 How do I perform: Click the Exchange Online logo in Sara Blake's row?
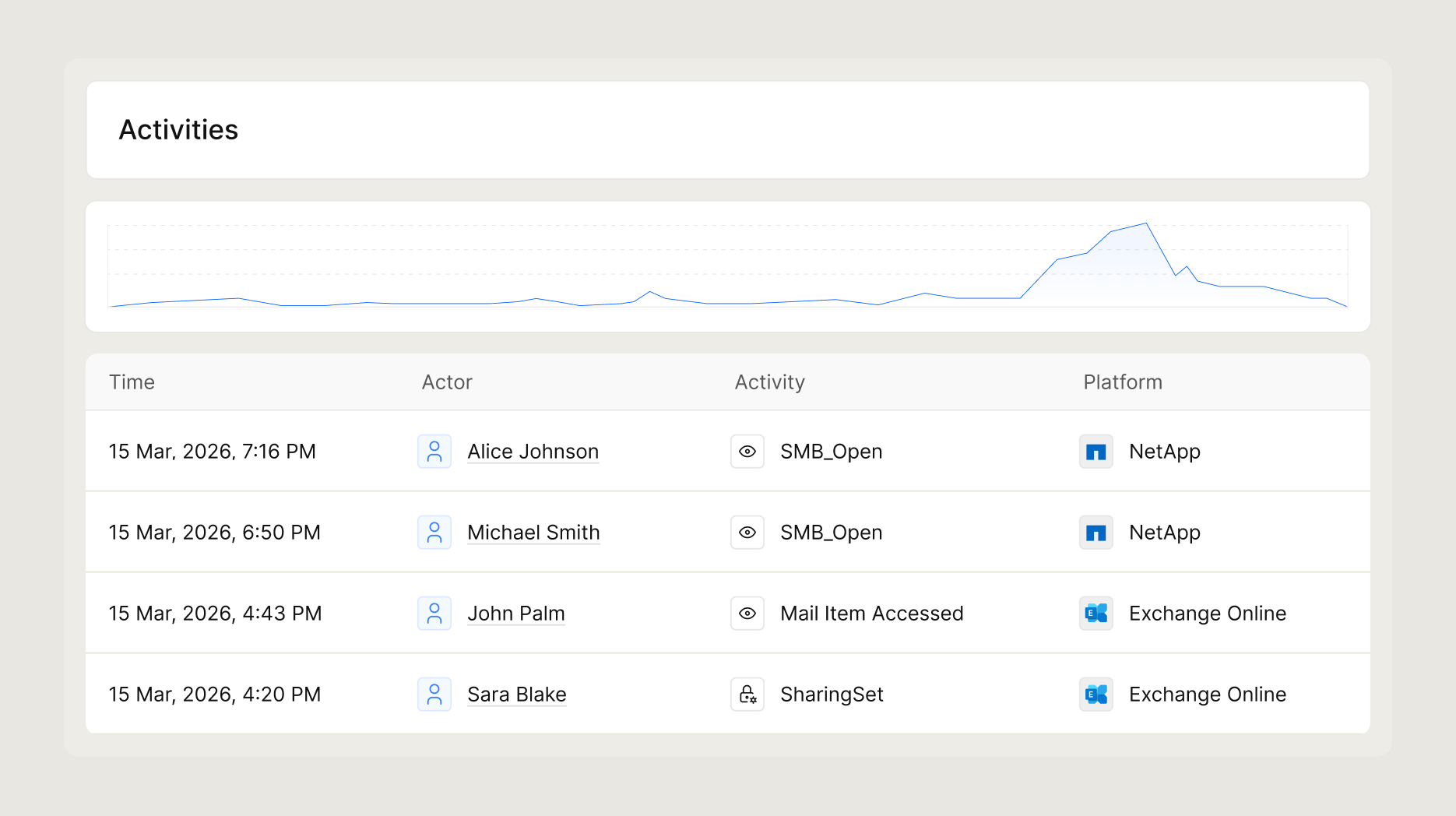click(1096, 695)
